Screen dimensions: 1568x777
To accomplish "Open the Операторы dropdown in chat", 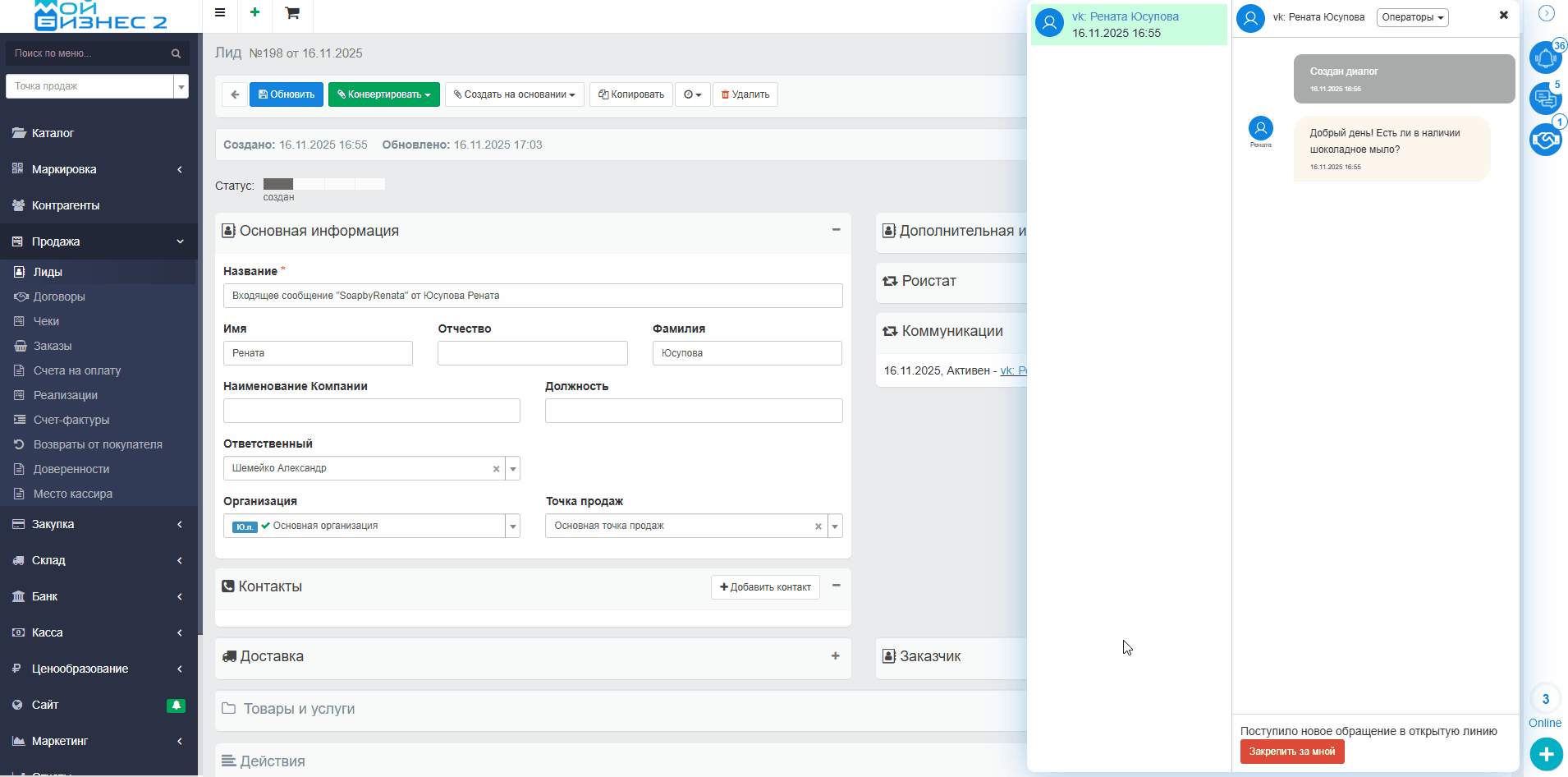I will (x=1412, y=17).
